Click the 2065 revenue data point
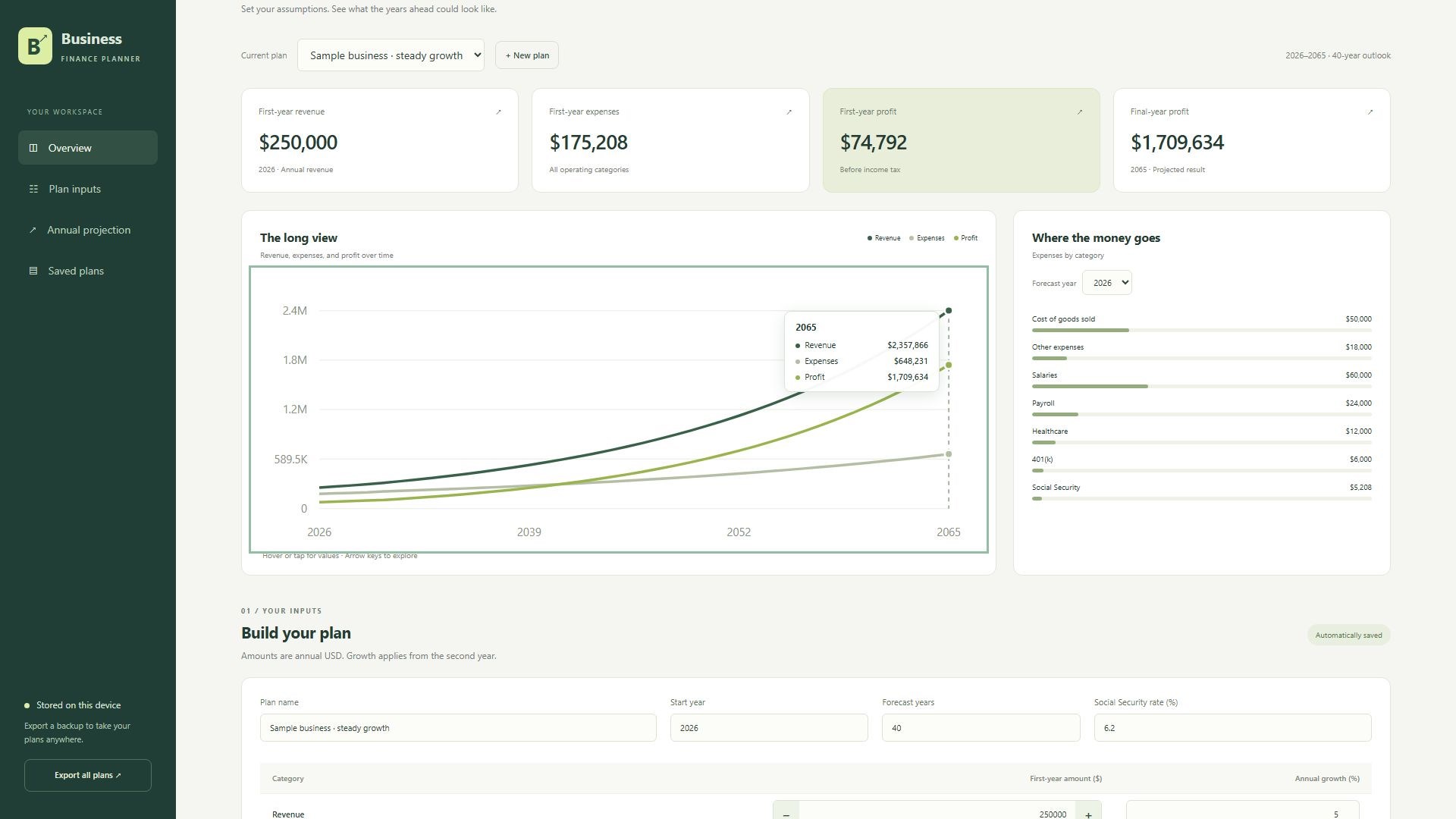 (948, 310)
